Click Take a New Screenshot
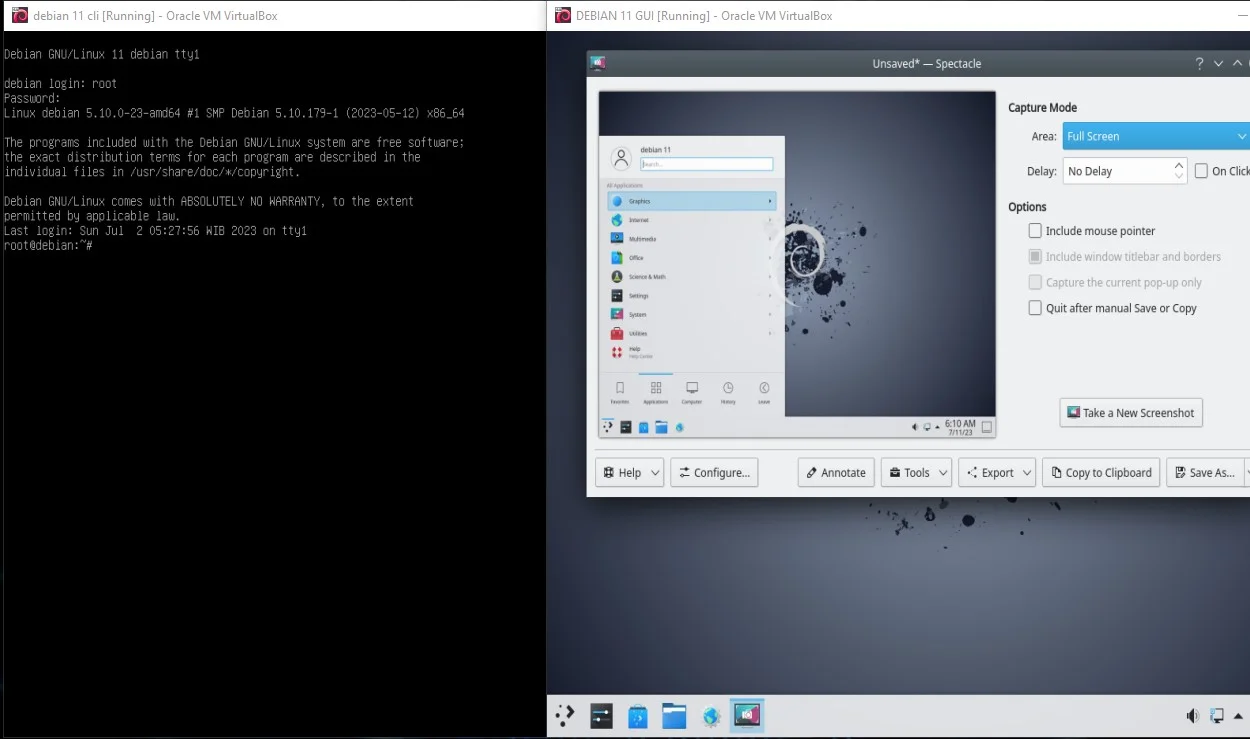 point(1131,413)
